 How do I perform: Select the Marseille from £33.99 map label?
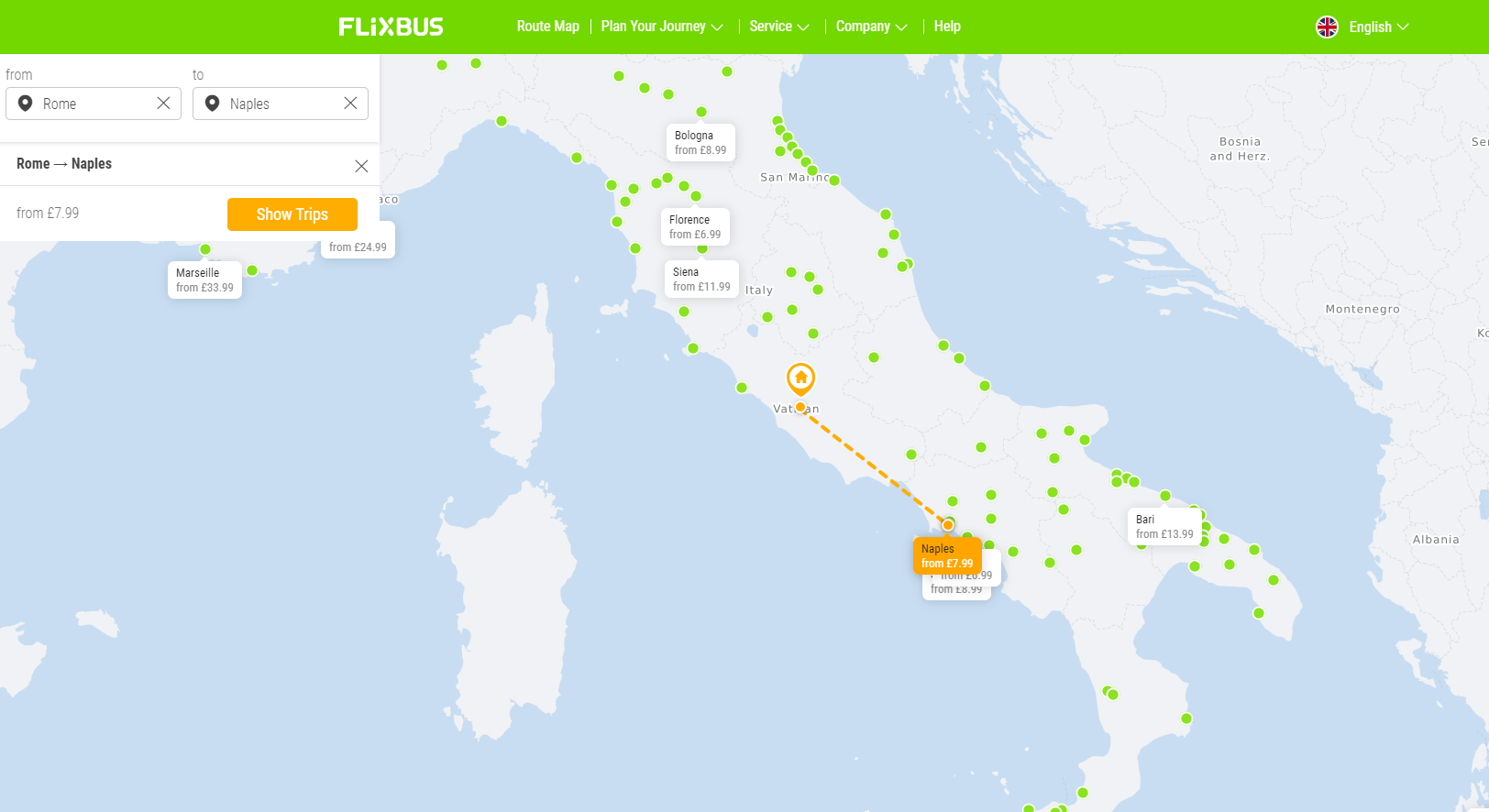tap(204, 280)
